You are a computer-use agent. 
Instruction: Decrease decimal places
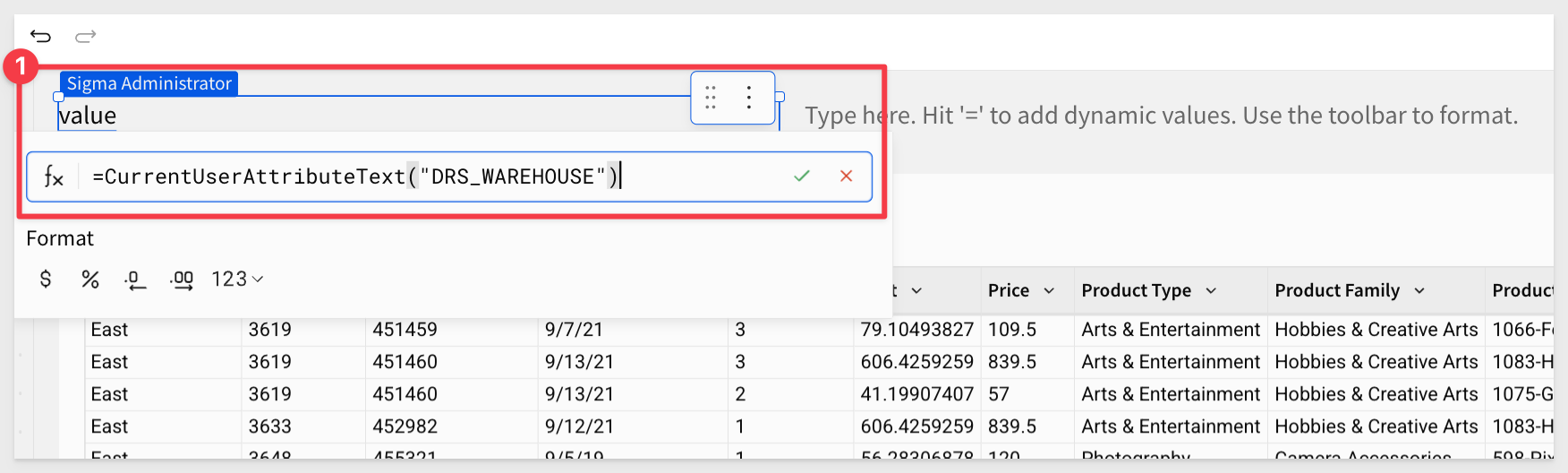point(135,280)
